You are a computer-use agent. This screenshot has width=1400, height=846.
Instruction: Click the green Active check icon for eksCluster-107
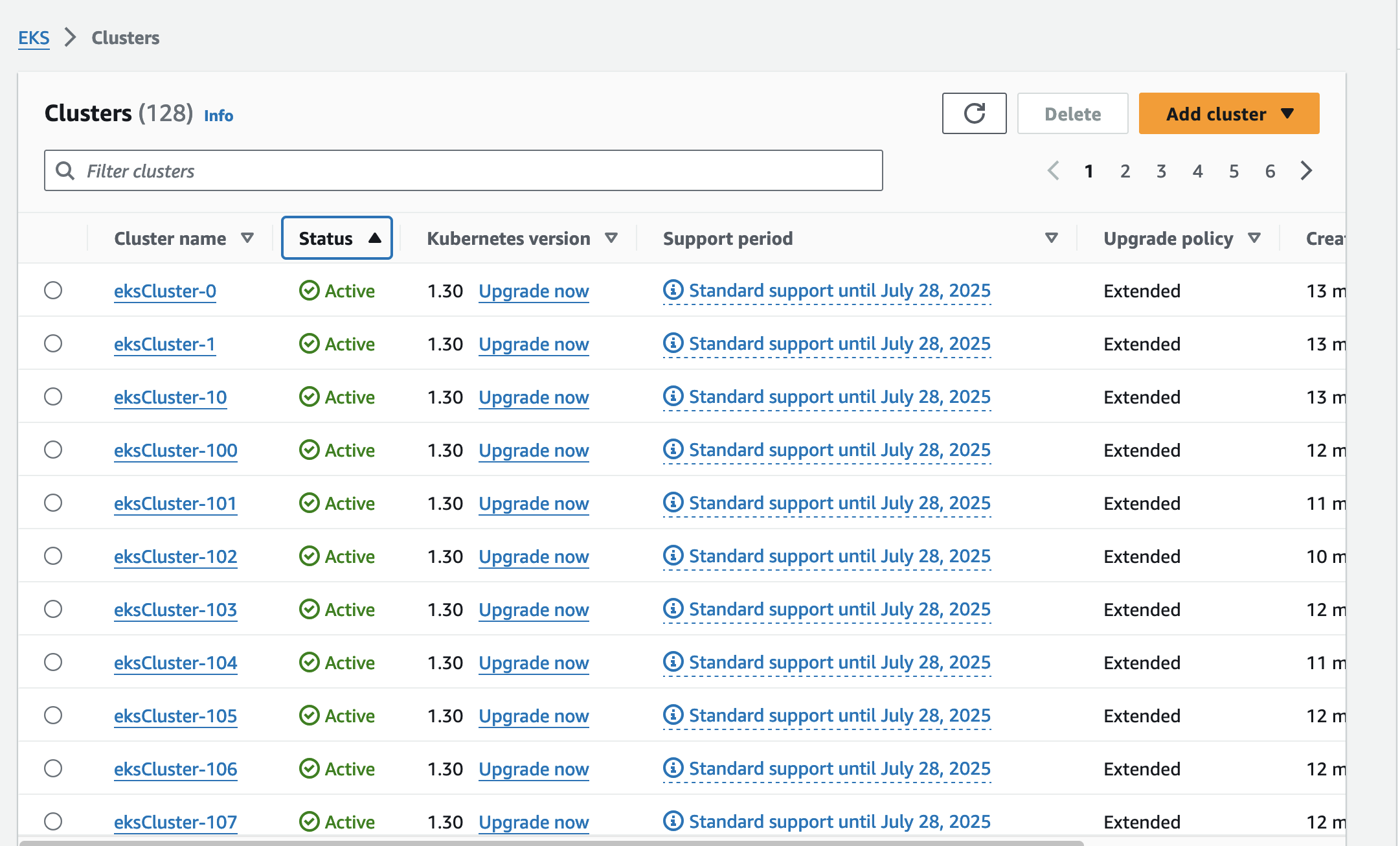pos(309,821)
